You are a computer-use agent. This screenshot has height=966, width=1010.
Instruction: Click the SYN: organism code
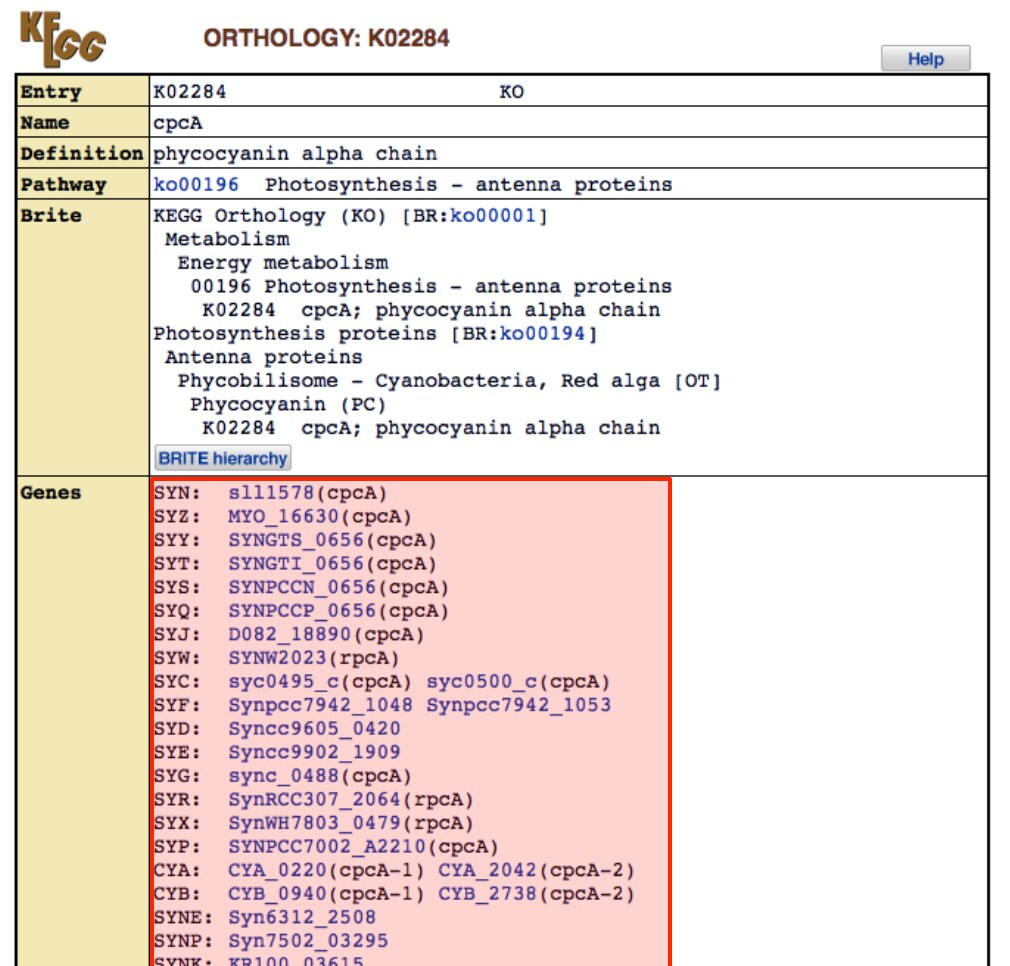point(177,493)
